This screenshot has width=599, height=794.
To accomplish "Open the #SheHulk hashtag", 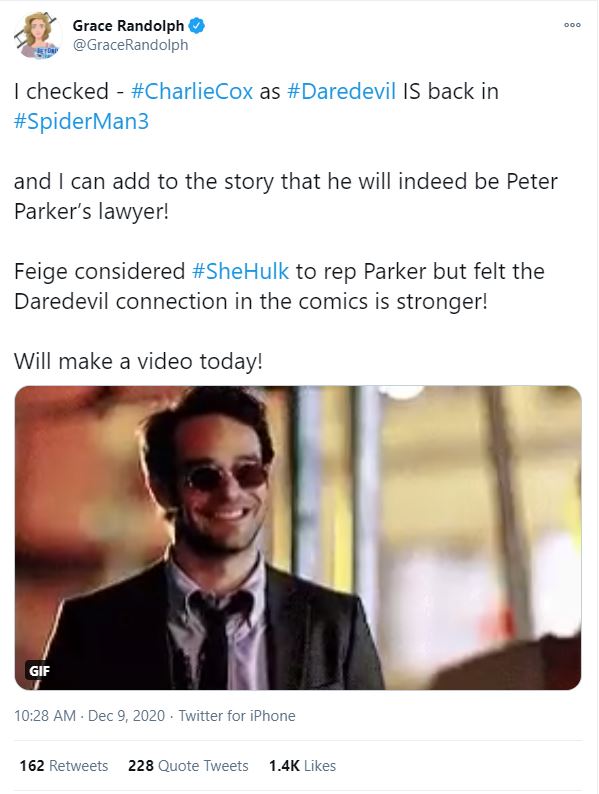I will pyautogui.click(x=240, y=271).
